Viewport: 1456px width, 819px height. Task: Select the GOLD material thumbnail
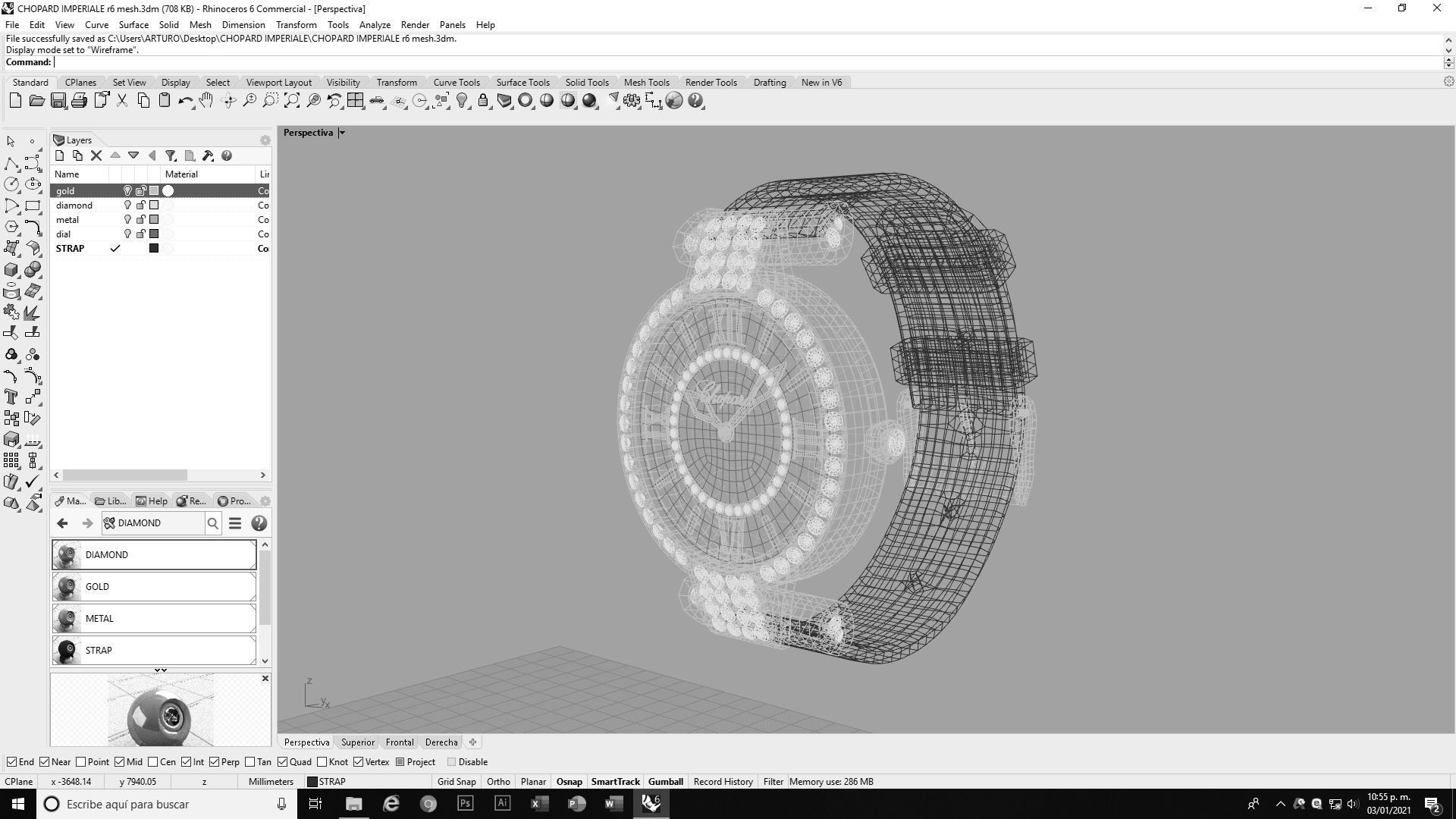(67, 587)
